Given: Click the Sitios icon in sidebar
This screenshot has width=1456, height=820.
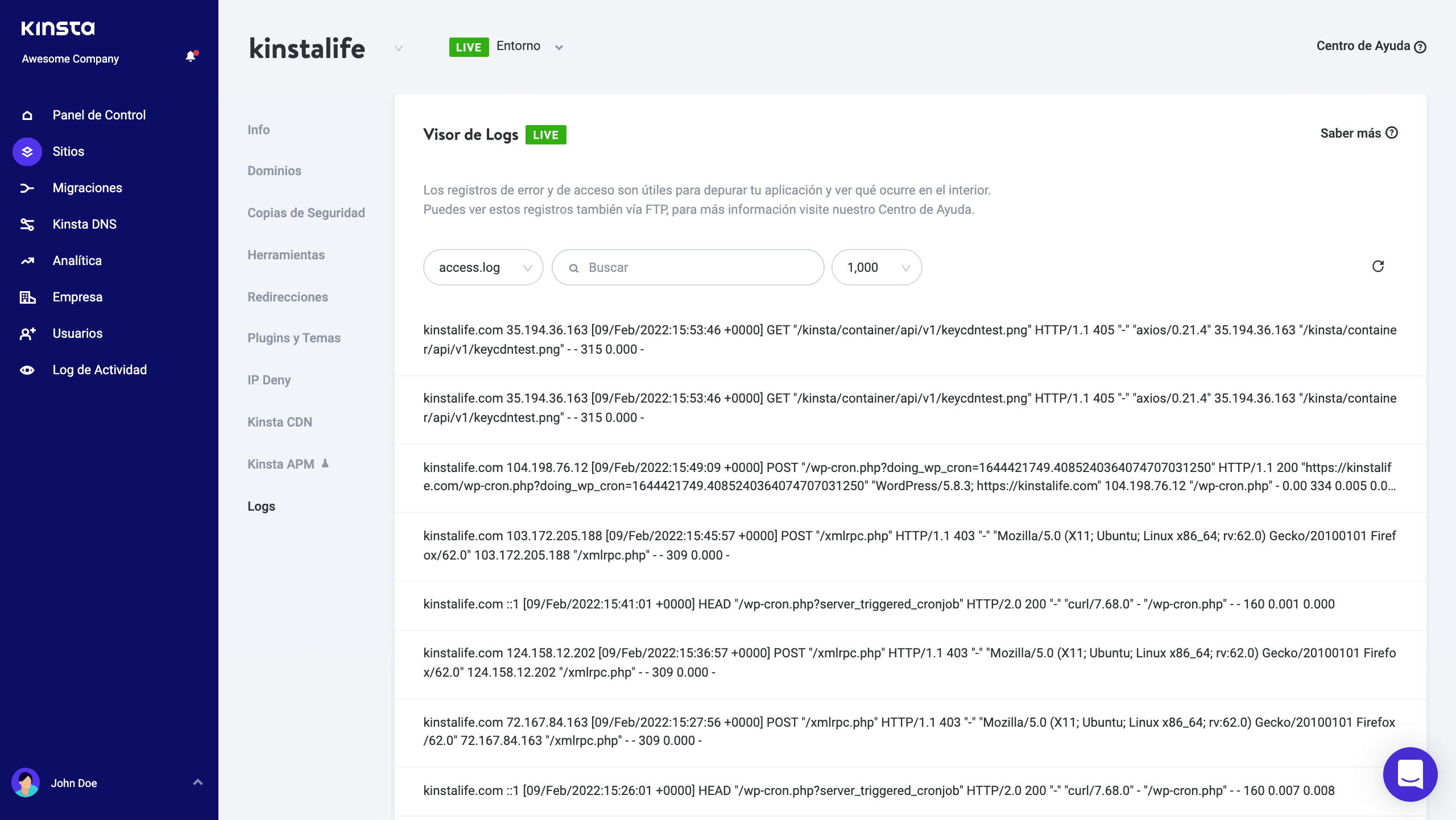Looking at the screenshot, I should 27,151.
